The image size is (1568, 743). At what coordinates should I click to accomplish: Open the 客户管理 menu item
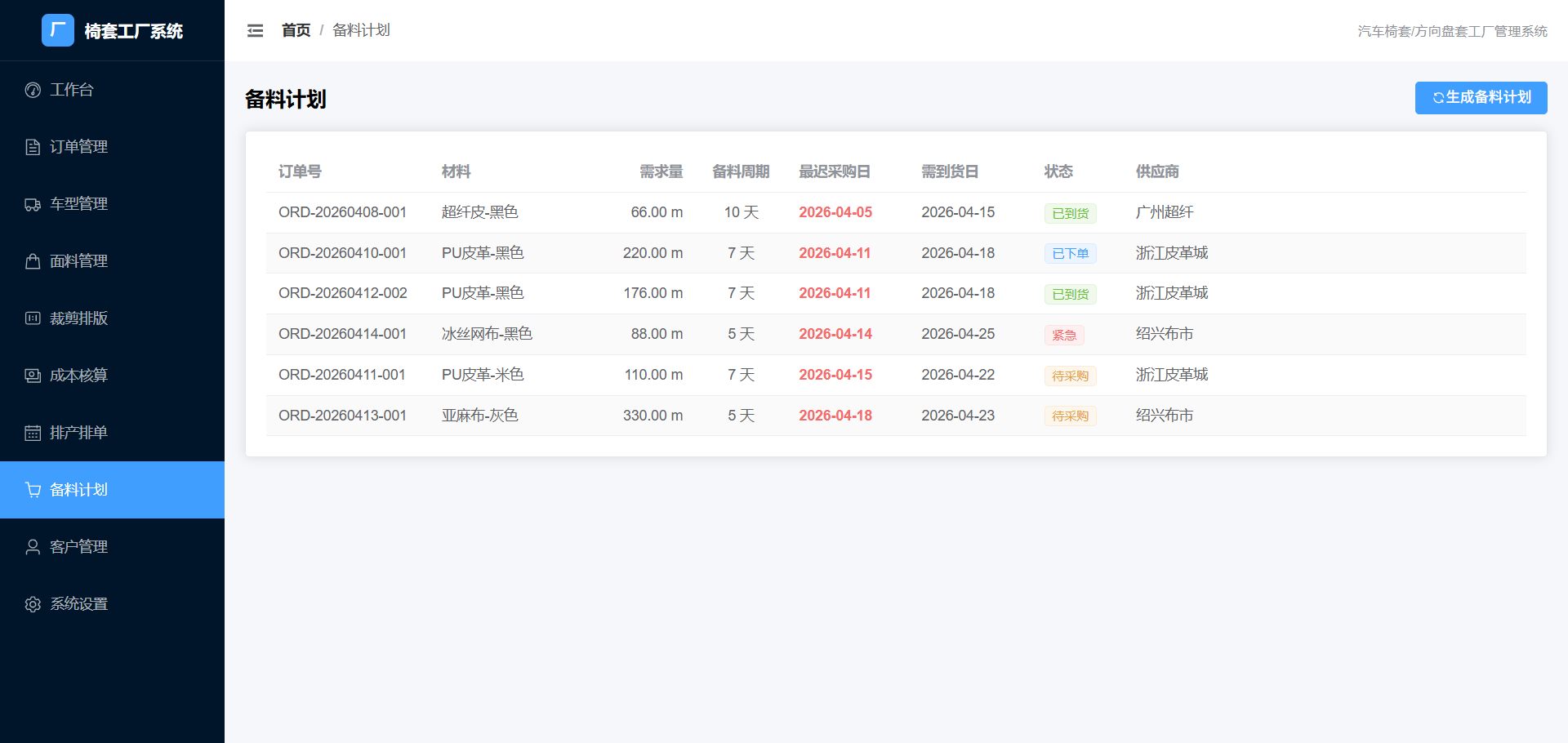click(x=112, y=547)
